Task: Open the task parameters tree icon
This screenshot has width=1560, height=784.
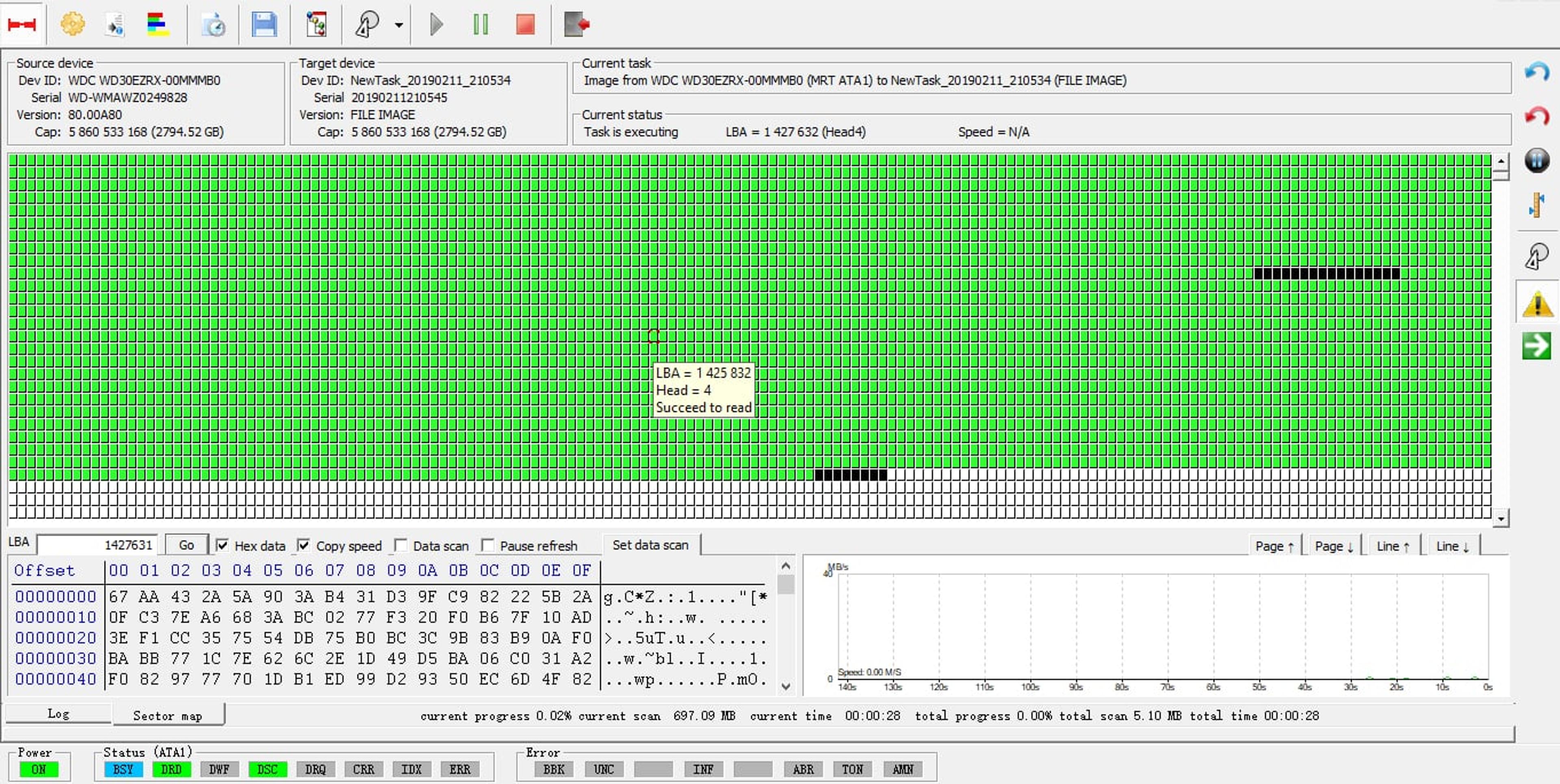Action: click(x=316, y=24)
